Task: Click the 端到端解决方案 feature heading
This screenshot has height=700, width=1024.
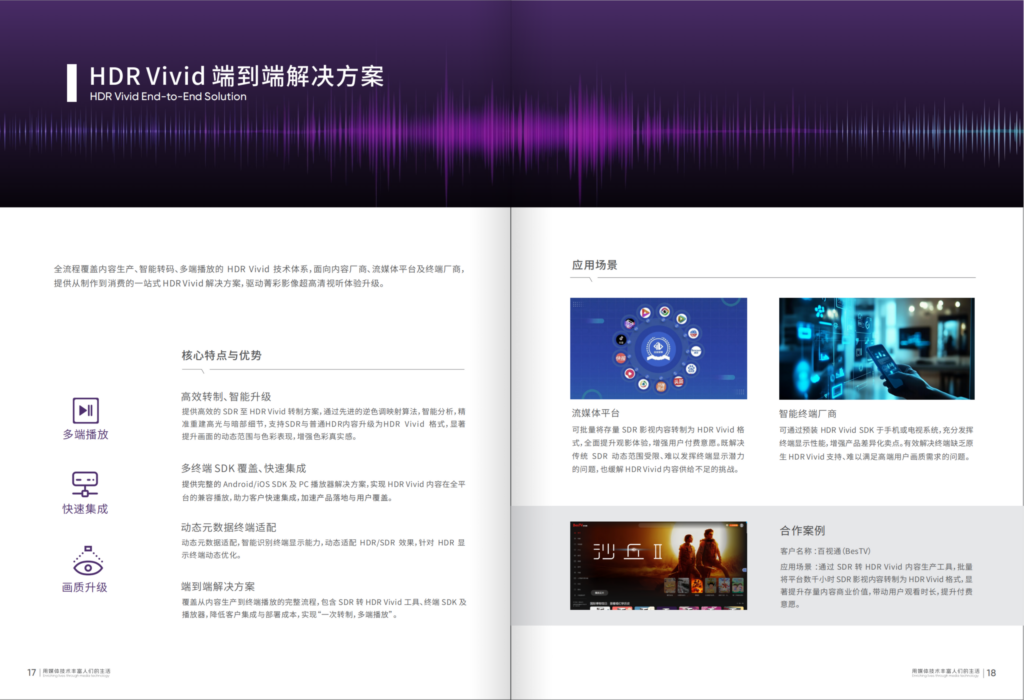Action: [218, 587]
